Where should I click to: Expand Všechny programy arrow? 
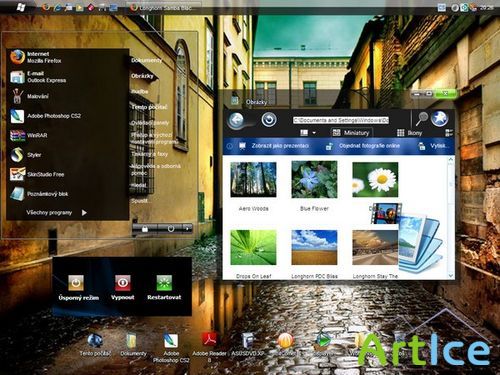click(84, 213)
